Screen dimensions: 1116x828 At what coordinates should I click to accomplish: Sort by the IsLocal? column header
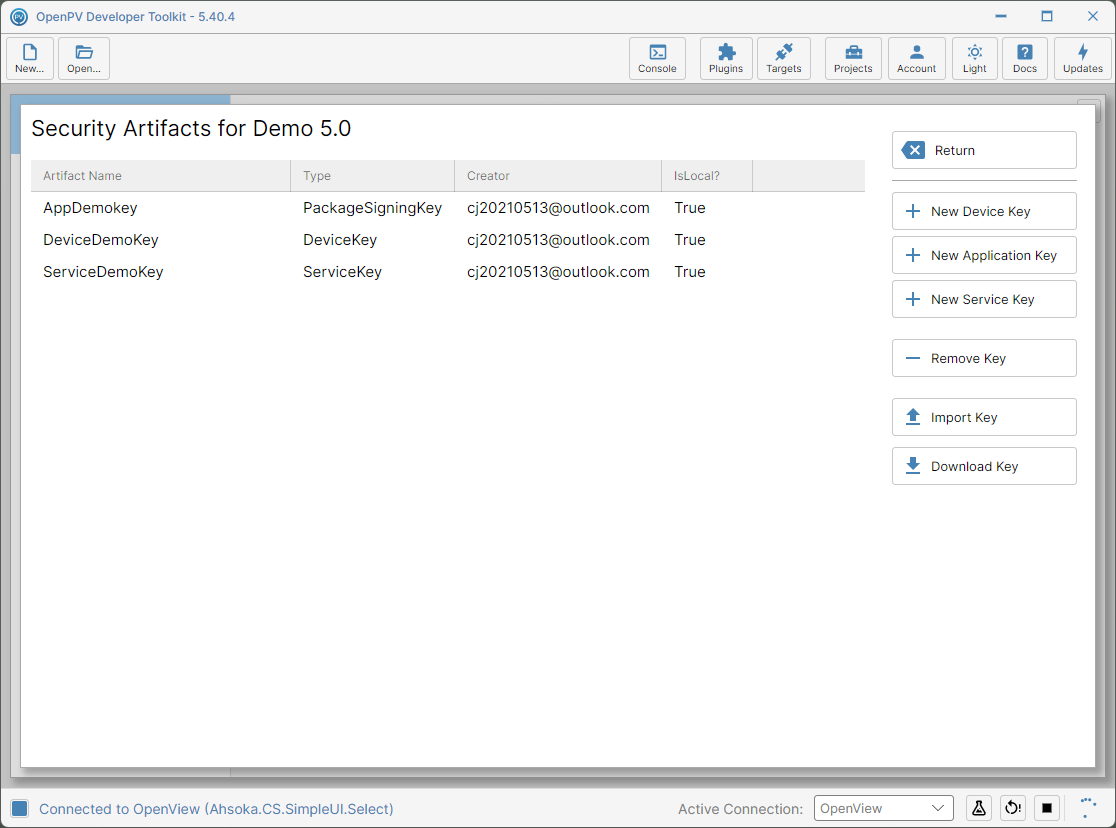(x=707, y=176)
